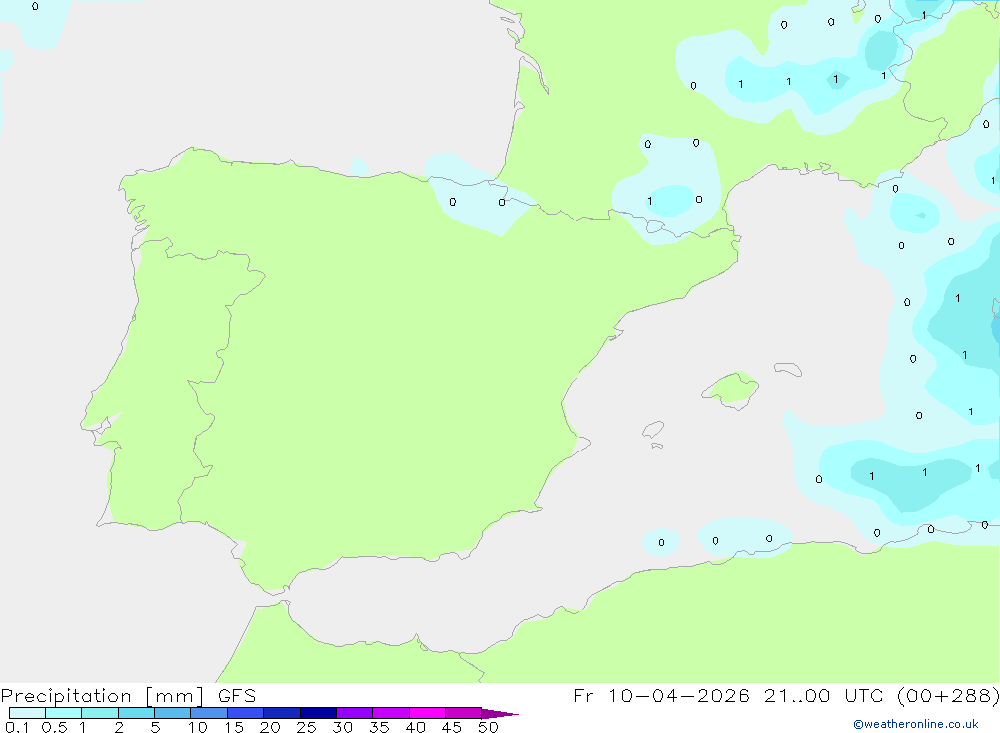Open the weatheronline.co.uk copyright link
1000x733 pixels.
pos(916,724)
